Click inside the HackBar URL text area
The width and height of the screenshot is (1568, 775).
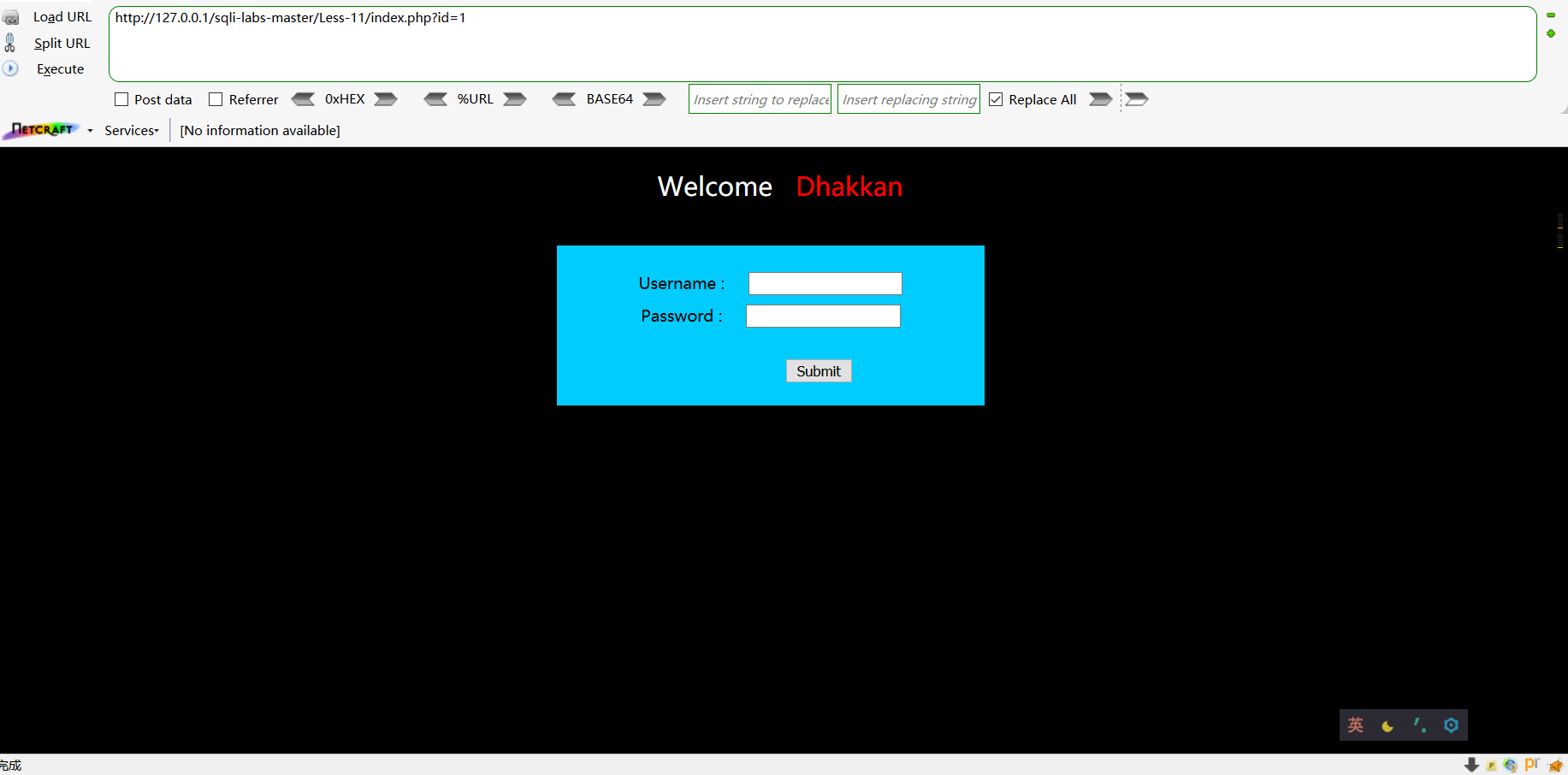pyautogui.click(x=823, y=44)
